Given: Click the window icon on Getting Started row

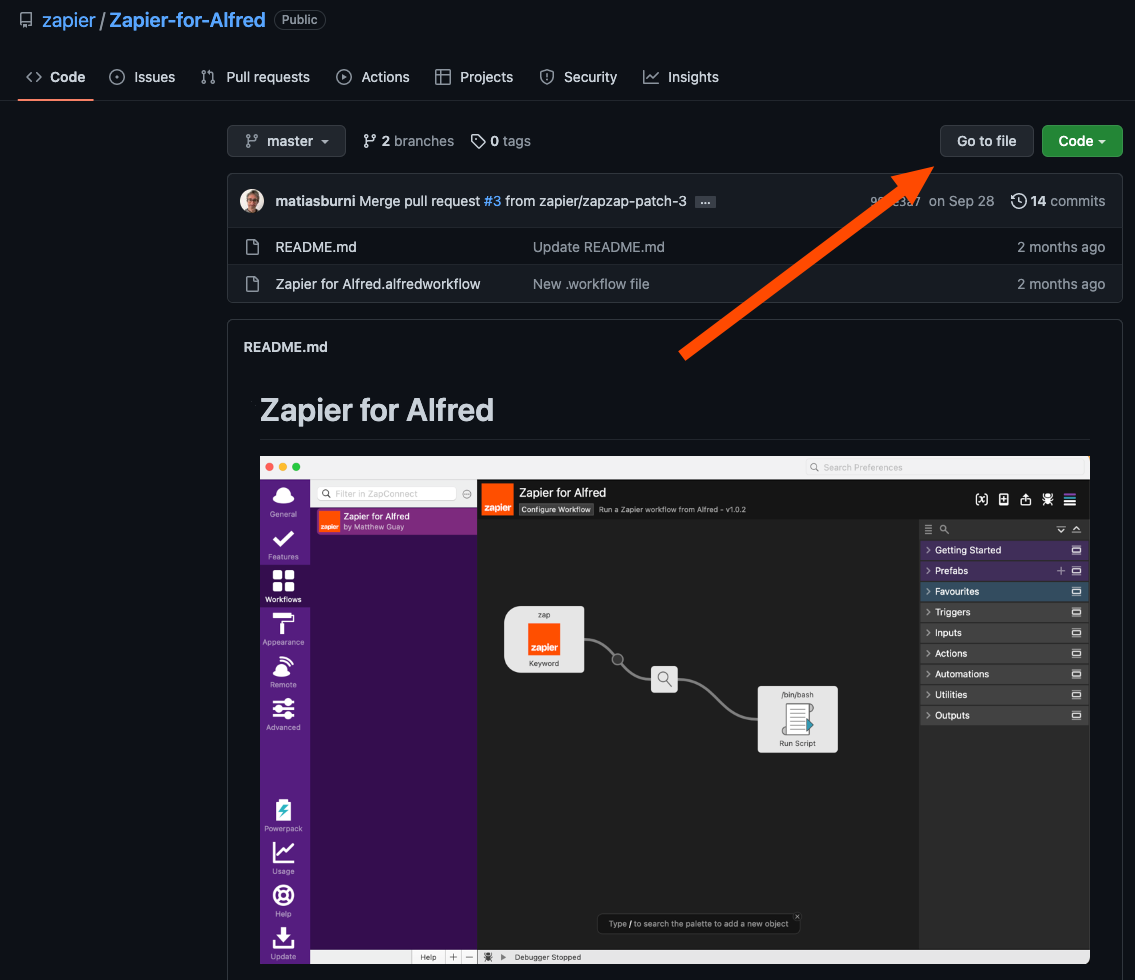Looking at the screenshot, I should point(1076,550).
